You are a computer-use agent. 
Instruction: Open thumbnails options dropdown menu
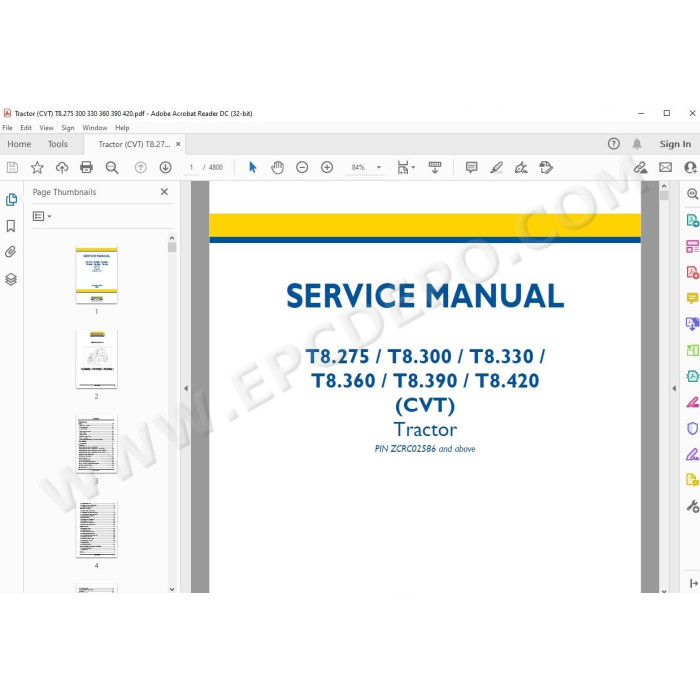(42, 217)
